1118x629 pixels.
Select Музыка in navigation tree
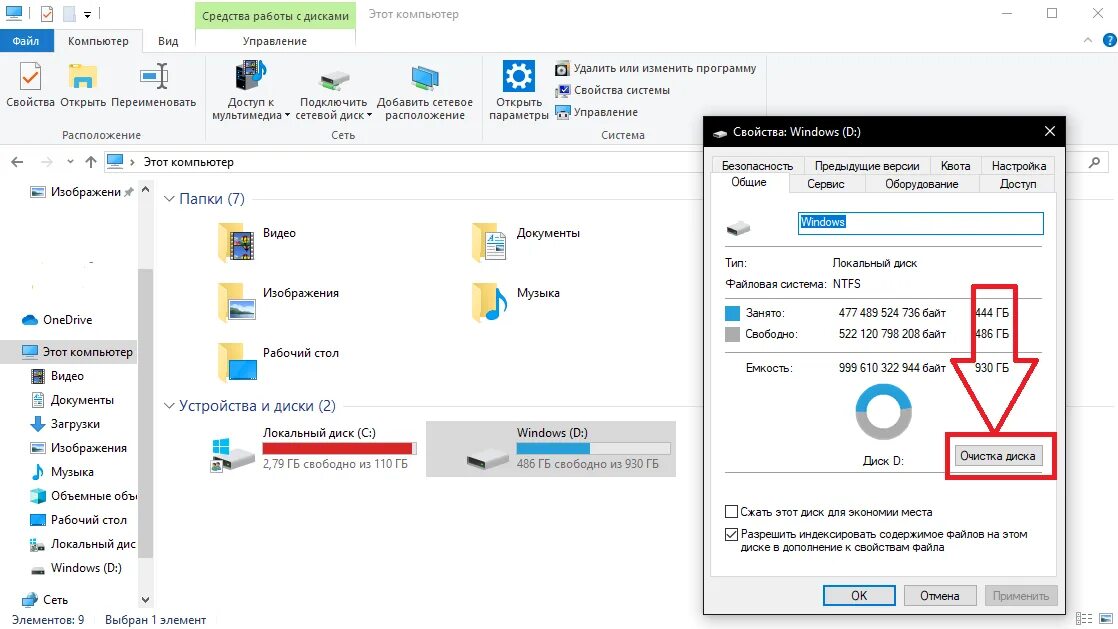tap(62, 472)
